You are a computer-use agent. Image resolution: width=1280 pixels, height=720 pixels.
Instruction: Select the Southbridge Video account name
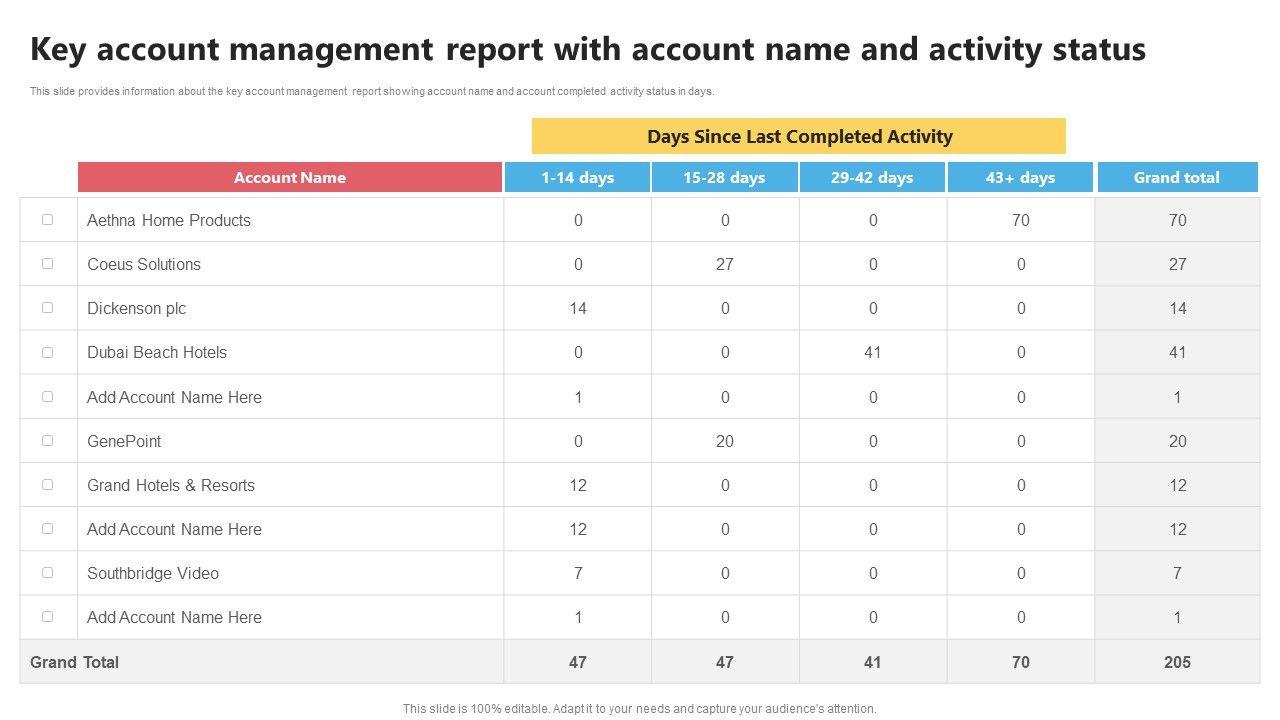(153, 573)
